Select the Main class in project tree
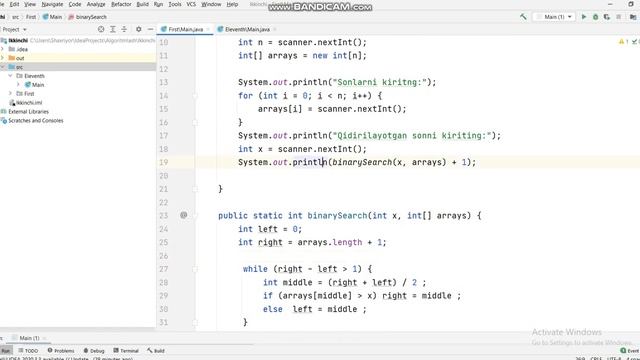Screen dimensions: 640x360 pos(34,84)
